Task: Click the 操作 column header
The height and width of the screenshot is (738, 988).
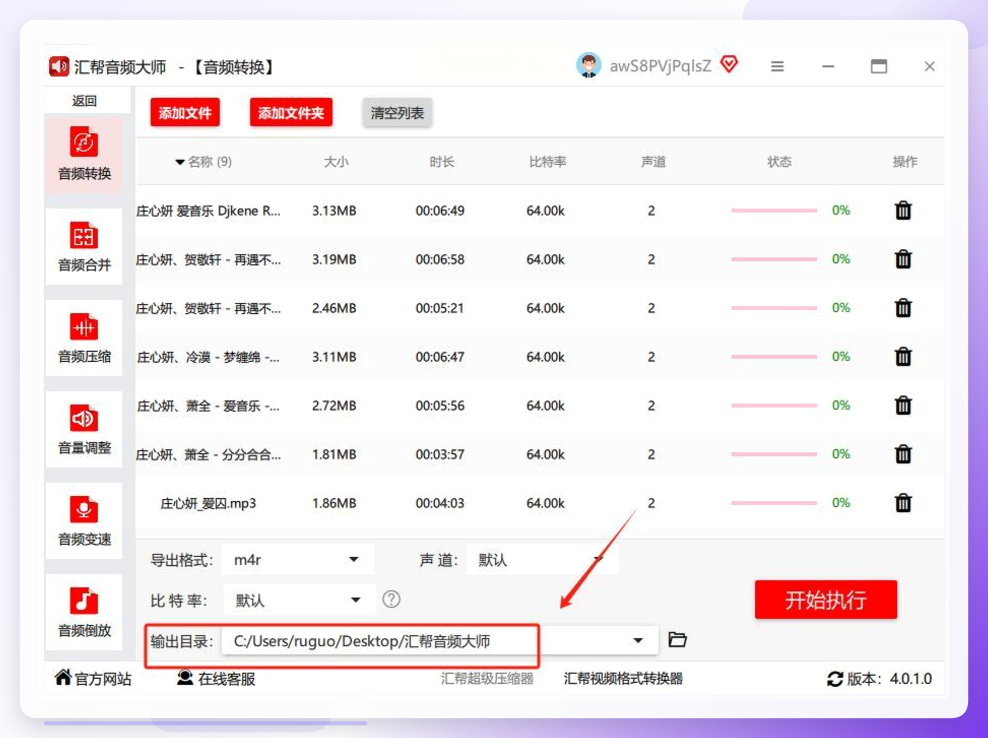Action: (x=905, y=162)
